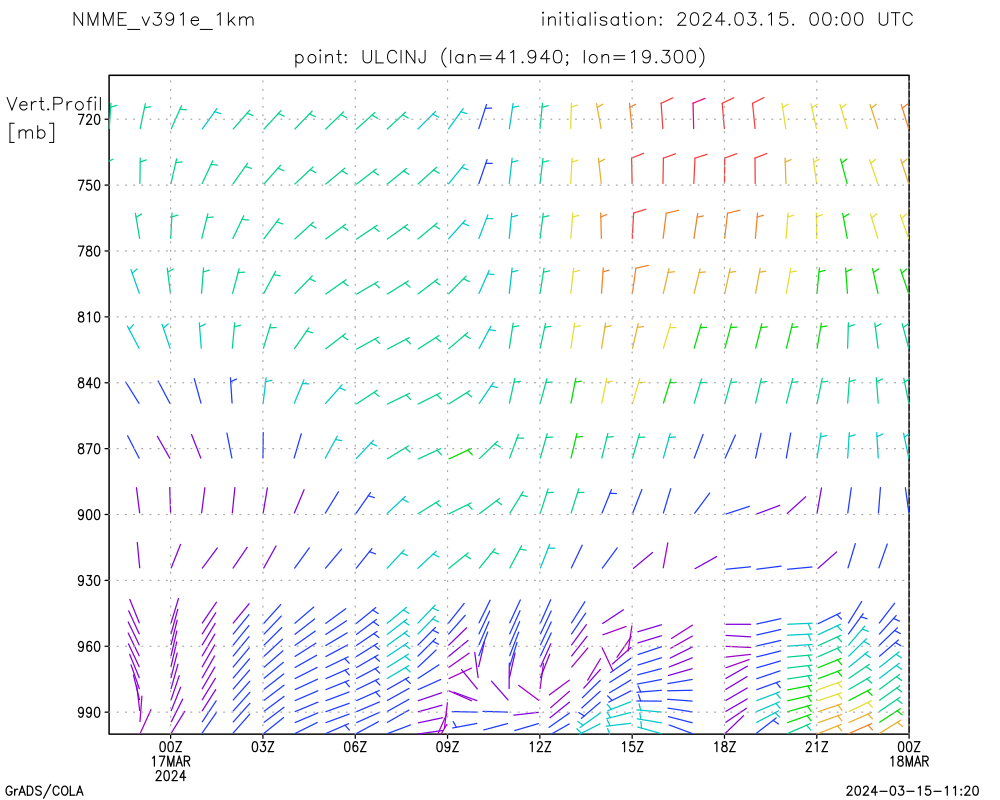Click the 720 pressure level label

click(89, 119)
